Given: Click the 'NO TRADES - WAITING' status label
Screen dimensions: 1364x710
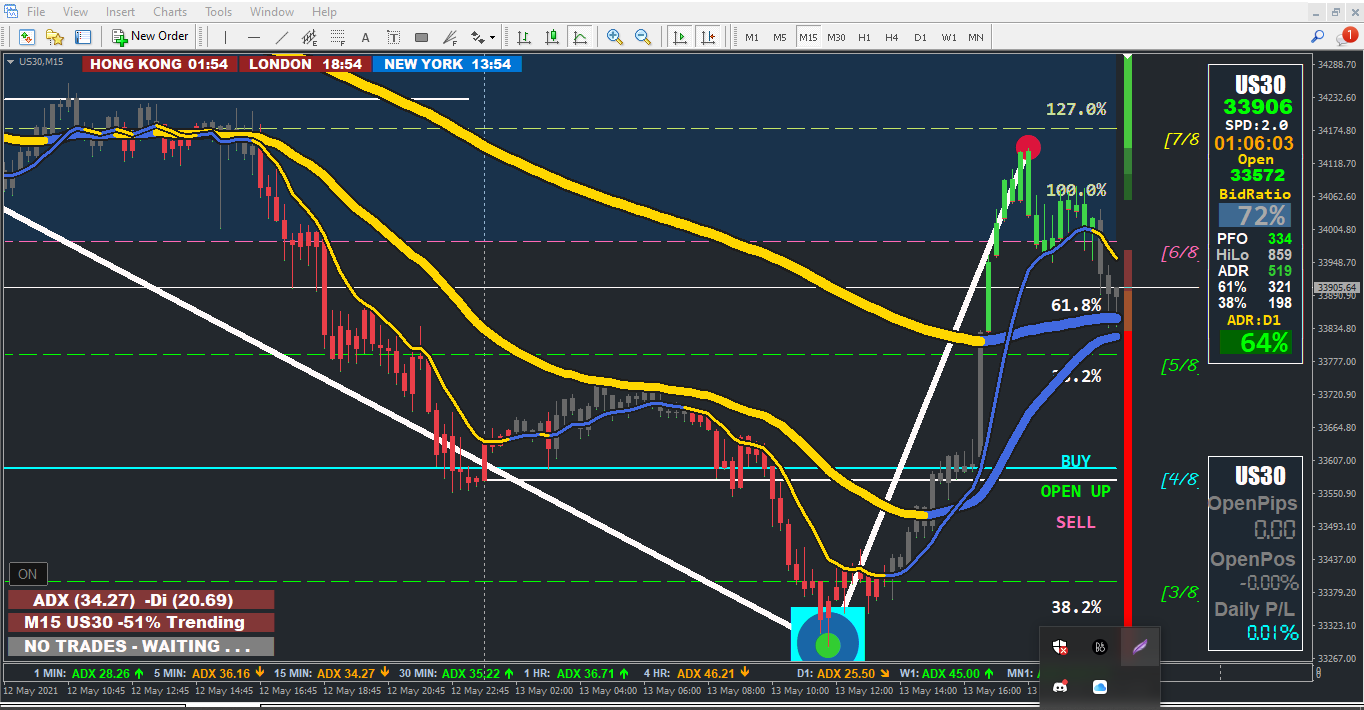Looking at the screenshot, I should (x=140, y=646).
